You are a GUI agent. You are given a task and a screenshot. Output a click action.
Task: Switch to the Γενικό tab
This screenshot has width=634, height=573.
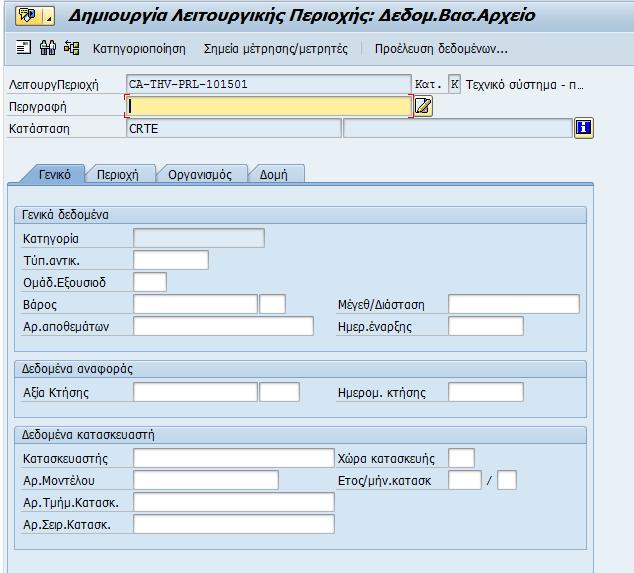pos(55,174)
